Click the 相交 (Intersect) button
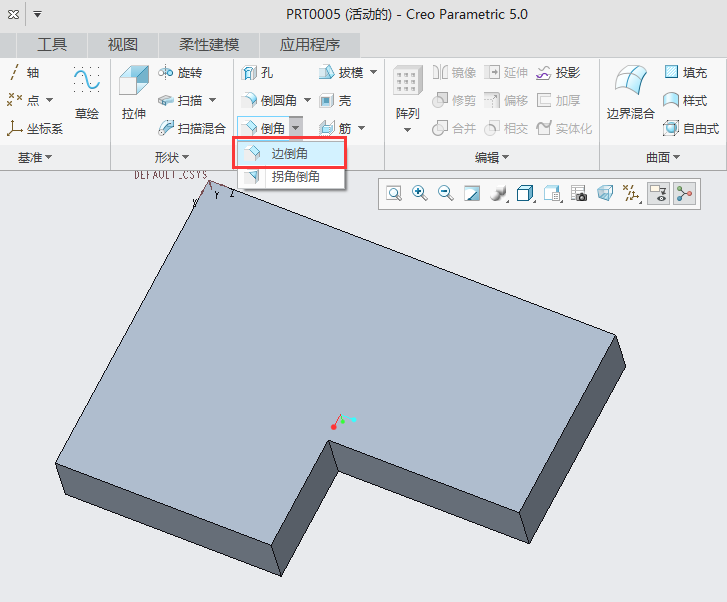Viewport: 727px width, 602px height. tap(506, 128)
